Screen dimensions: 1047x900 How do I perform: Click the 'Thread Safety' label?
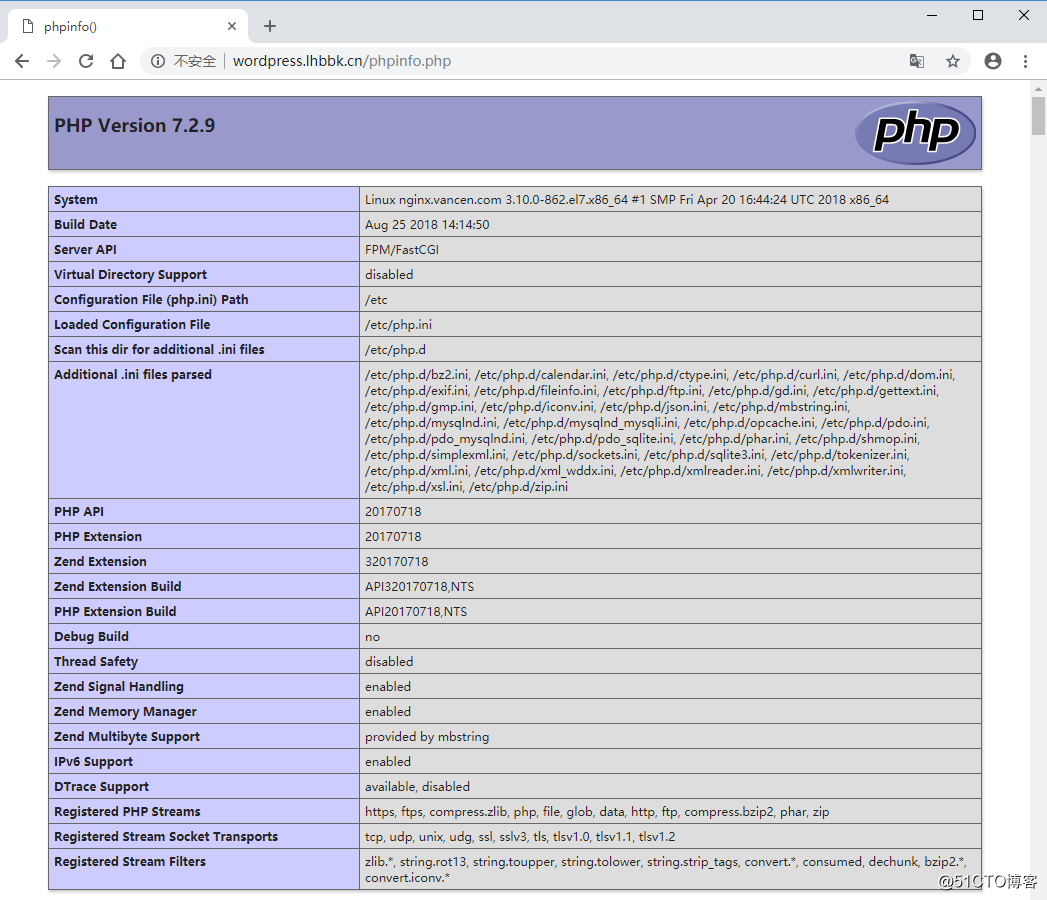tap(95, 662)
